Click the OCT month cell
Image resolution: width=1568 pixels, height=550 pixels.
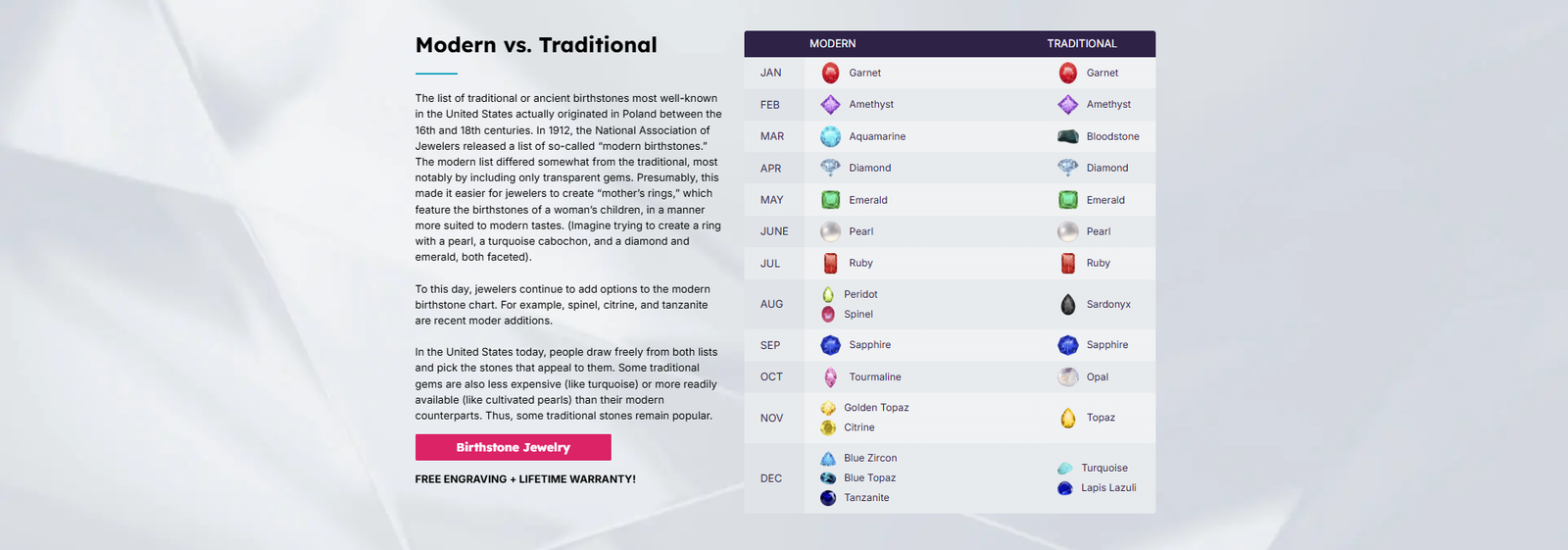click(772, 376)
